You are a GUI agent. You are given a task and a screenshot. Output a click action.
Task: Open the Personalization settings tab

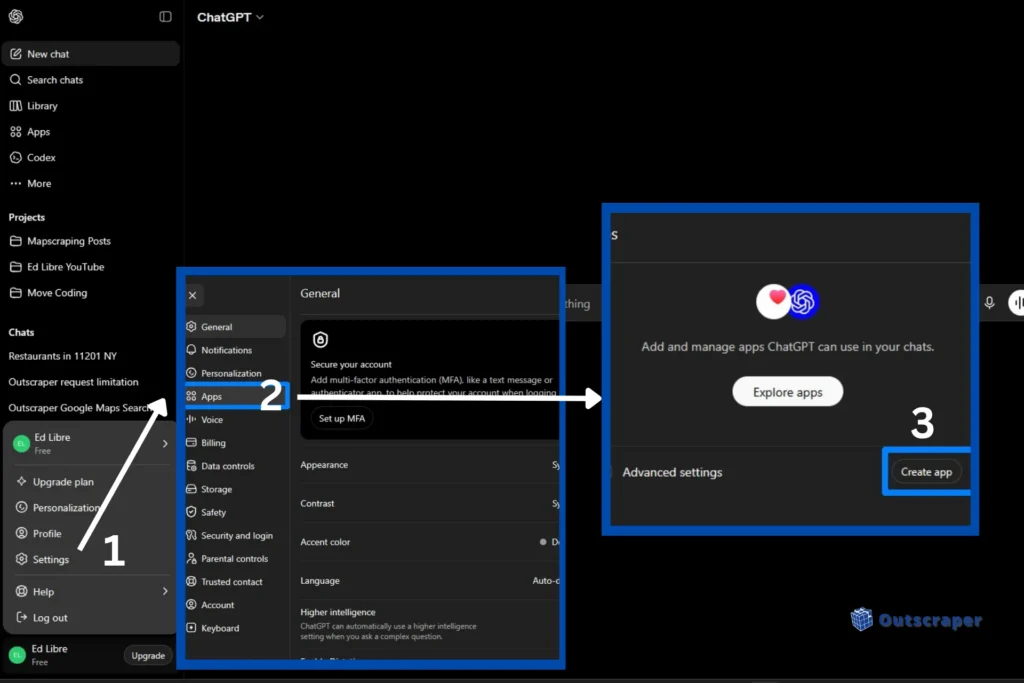pos(235,373)
